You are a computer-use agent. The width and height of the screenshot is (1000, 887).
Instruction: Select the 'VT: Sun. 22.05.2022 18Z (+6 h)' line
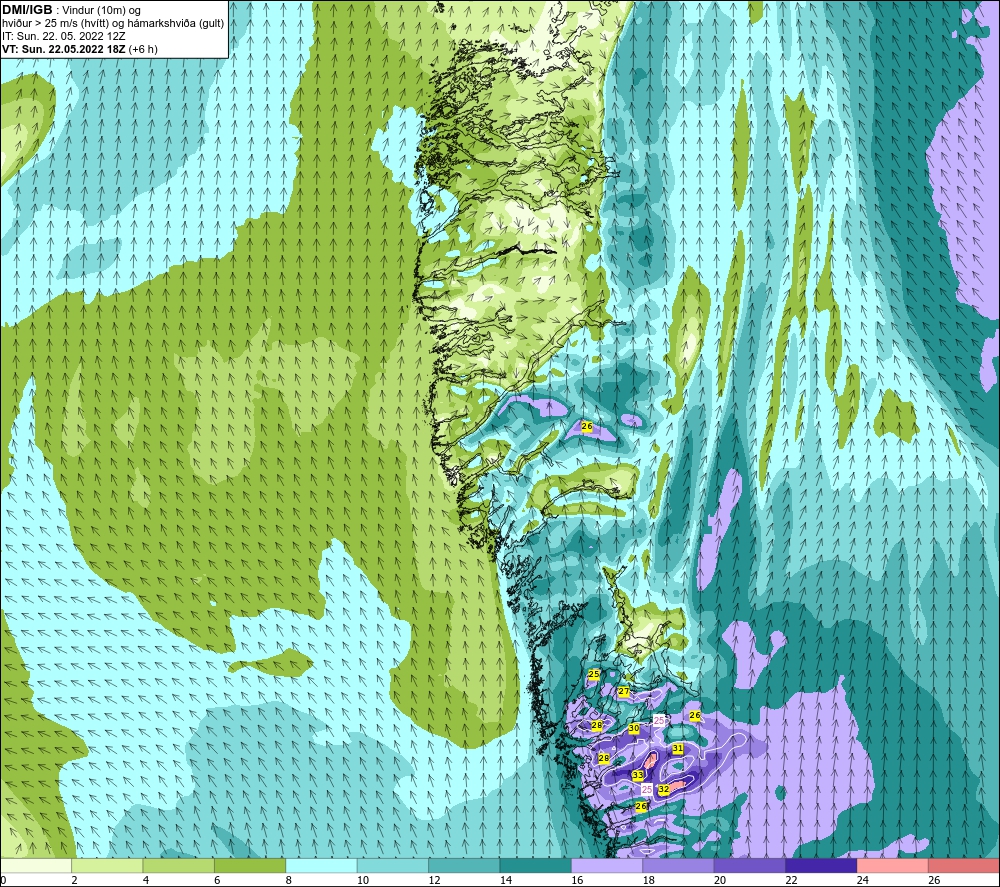(80, 49)
